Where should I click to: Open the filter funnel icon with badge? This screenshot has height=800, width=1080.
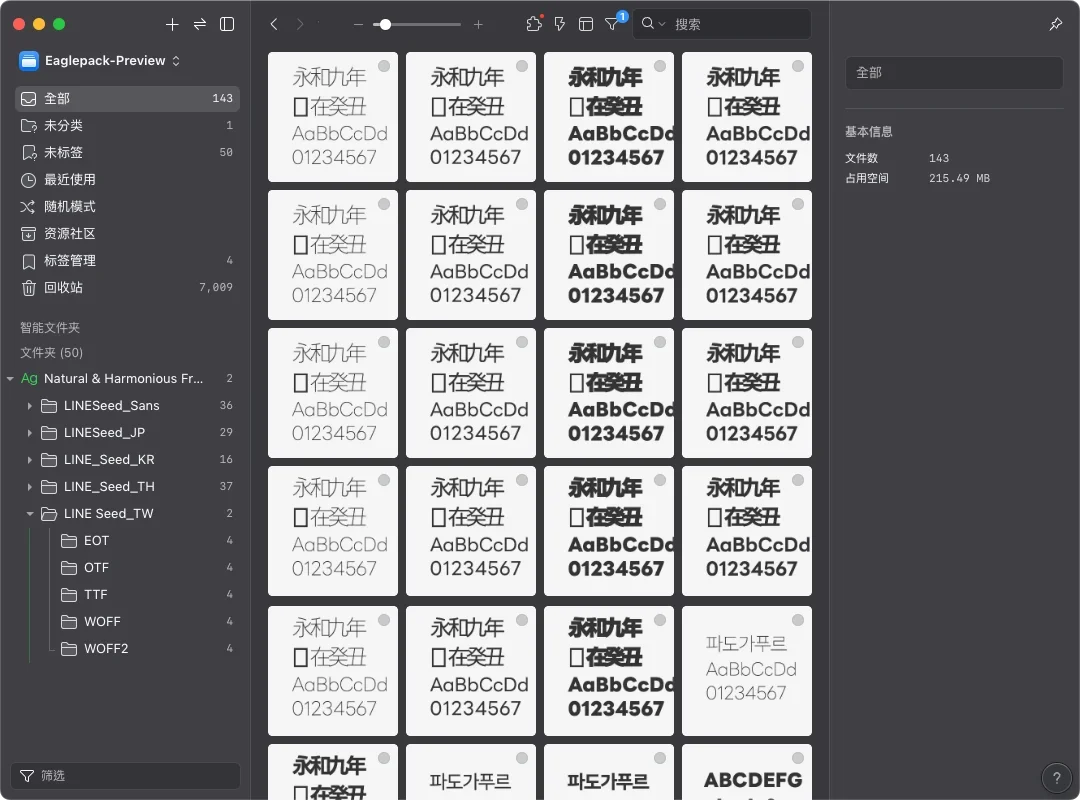612,24
